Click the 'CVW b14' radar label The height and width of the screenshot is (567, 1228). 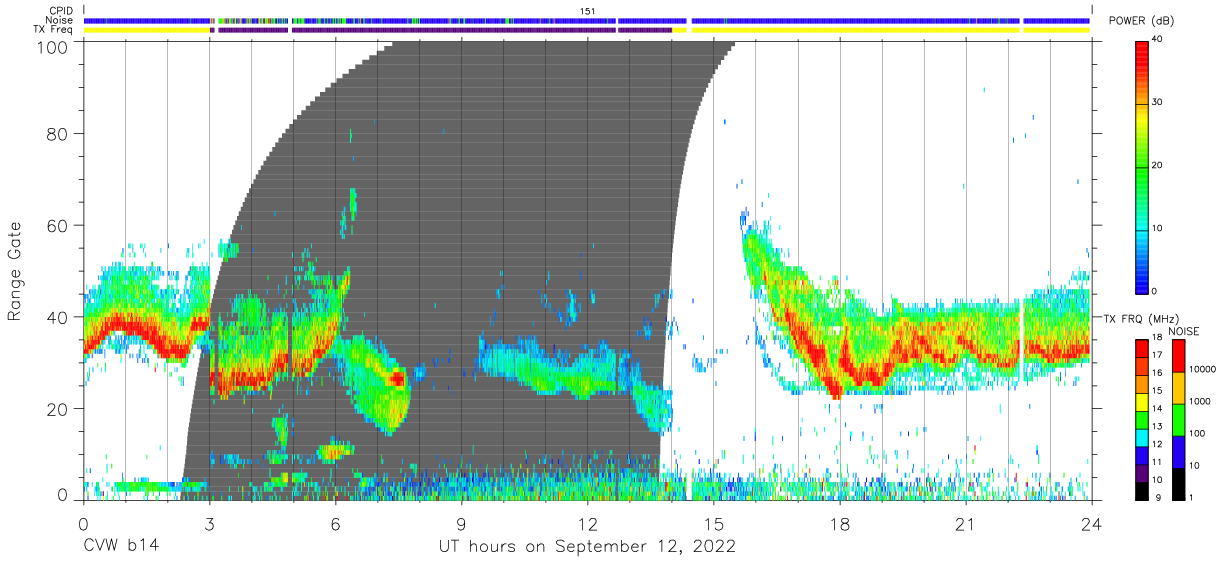point(121,547)
